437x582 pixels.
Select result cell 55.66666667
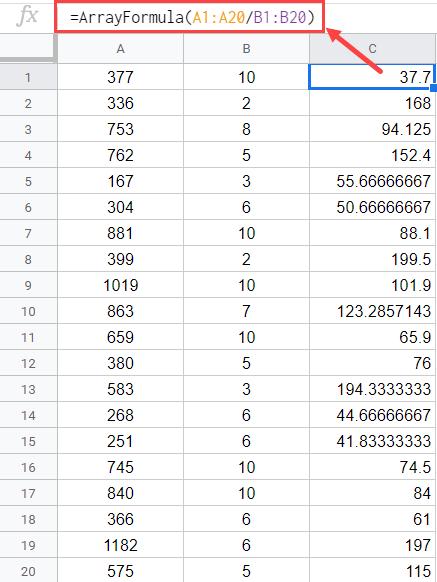tap(372, 181)
